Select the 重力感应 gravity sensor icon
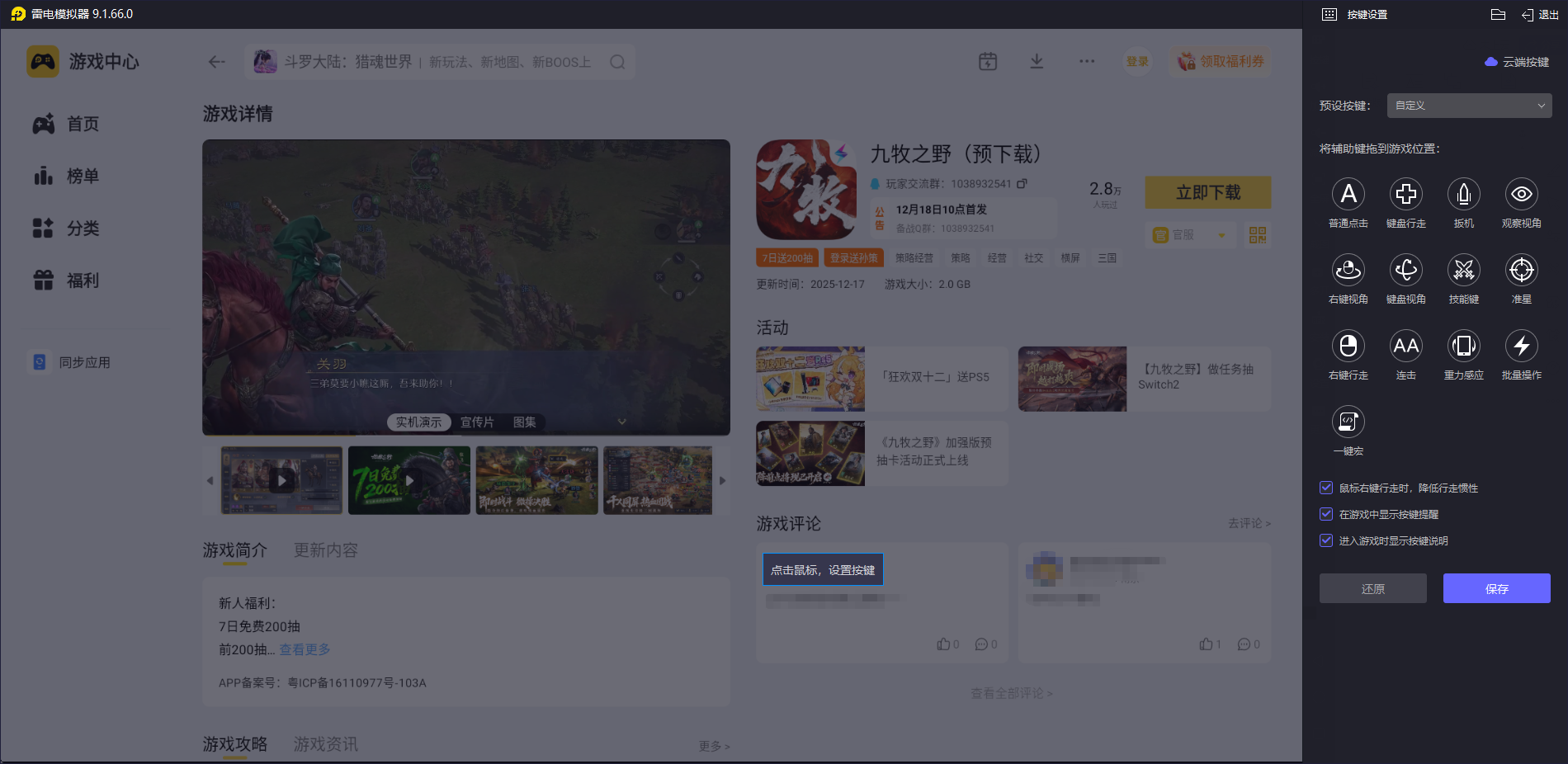Image resolution: width=1568 pixels, height=764 pixels. [x=1463, y=346]
